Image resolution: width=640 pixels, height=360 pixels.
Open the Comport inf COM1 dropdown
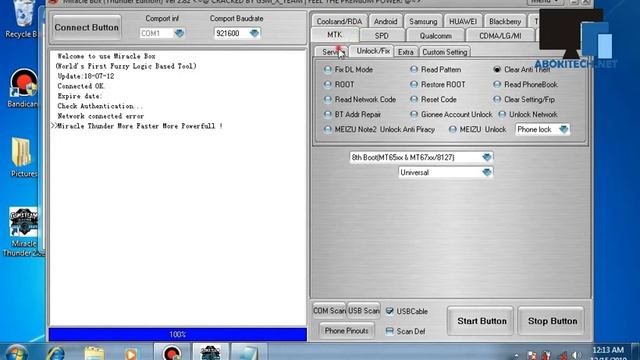click(179, 33)
